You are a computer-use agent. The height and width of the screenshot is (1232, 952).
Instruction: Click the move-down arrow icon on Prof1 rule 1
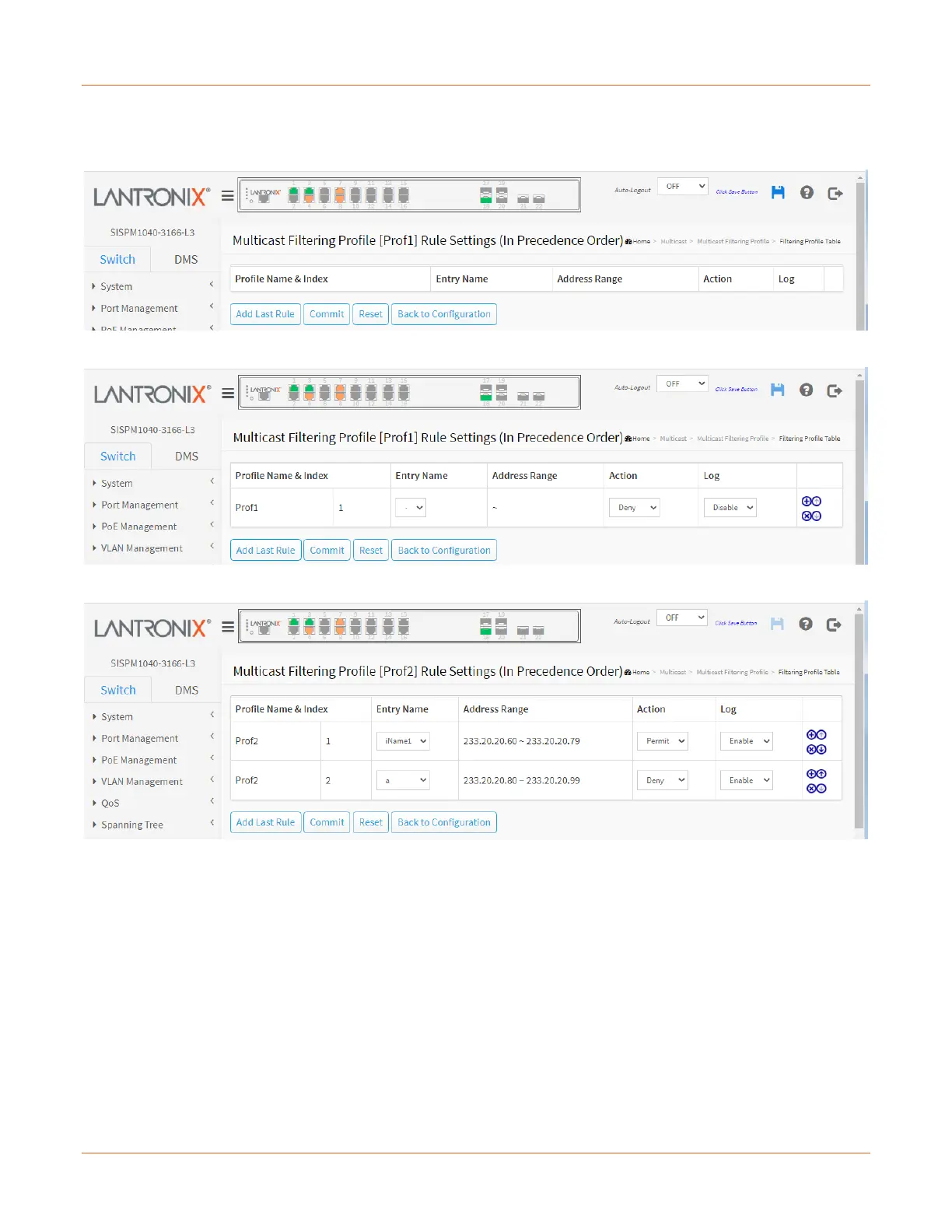[817, 516]
